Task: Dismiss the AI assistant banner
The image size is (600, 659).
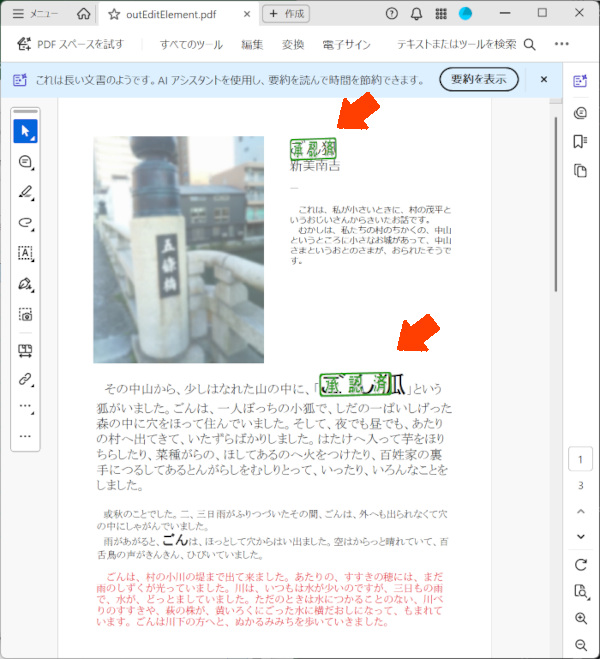Action: (x=544, y=79)
